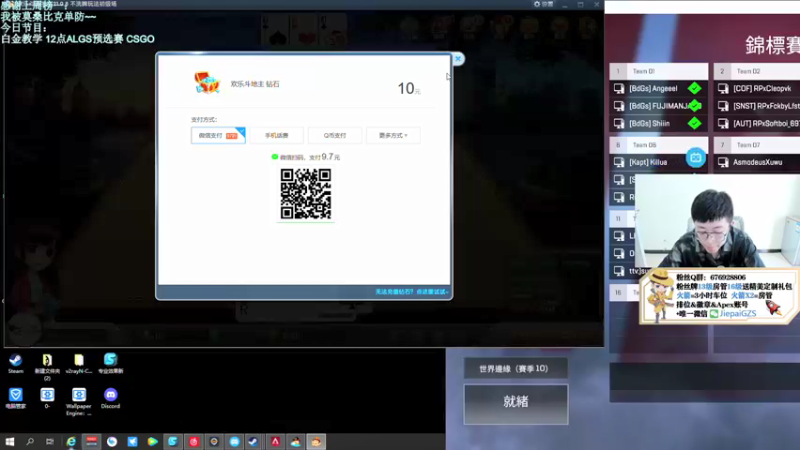Click player [BdGs] Angeeel's name
The height and width of the screenshot is (450, 800).
pos(653,89)
